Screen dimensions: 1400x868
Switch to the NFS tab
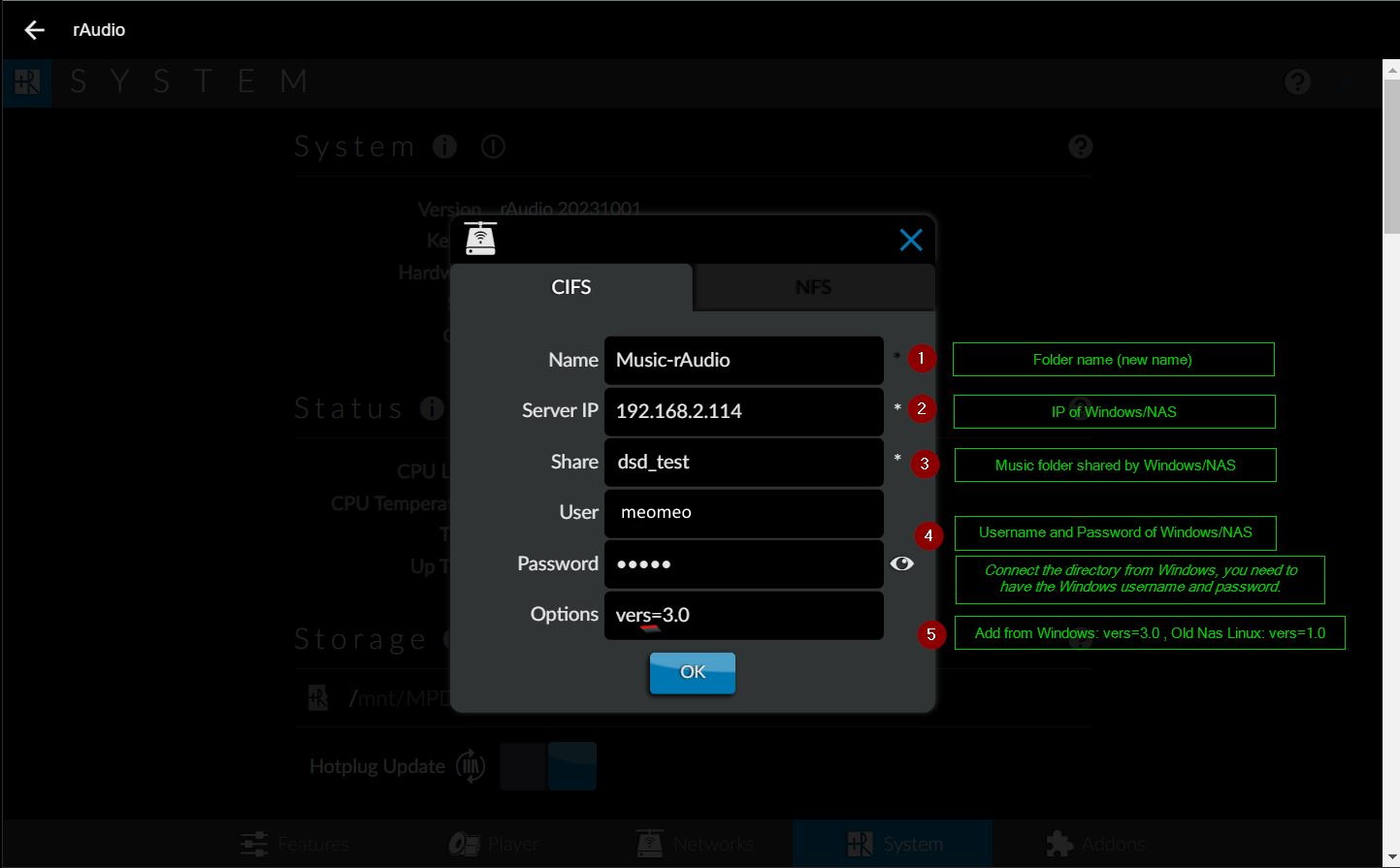(813, 287)
